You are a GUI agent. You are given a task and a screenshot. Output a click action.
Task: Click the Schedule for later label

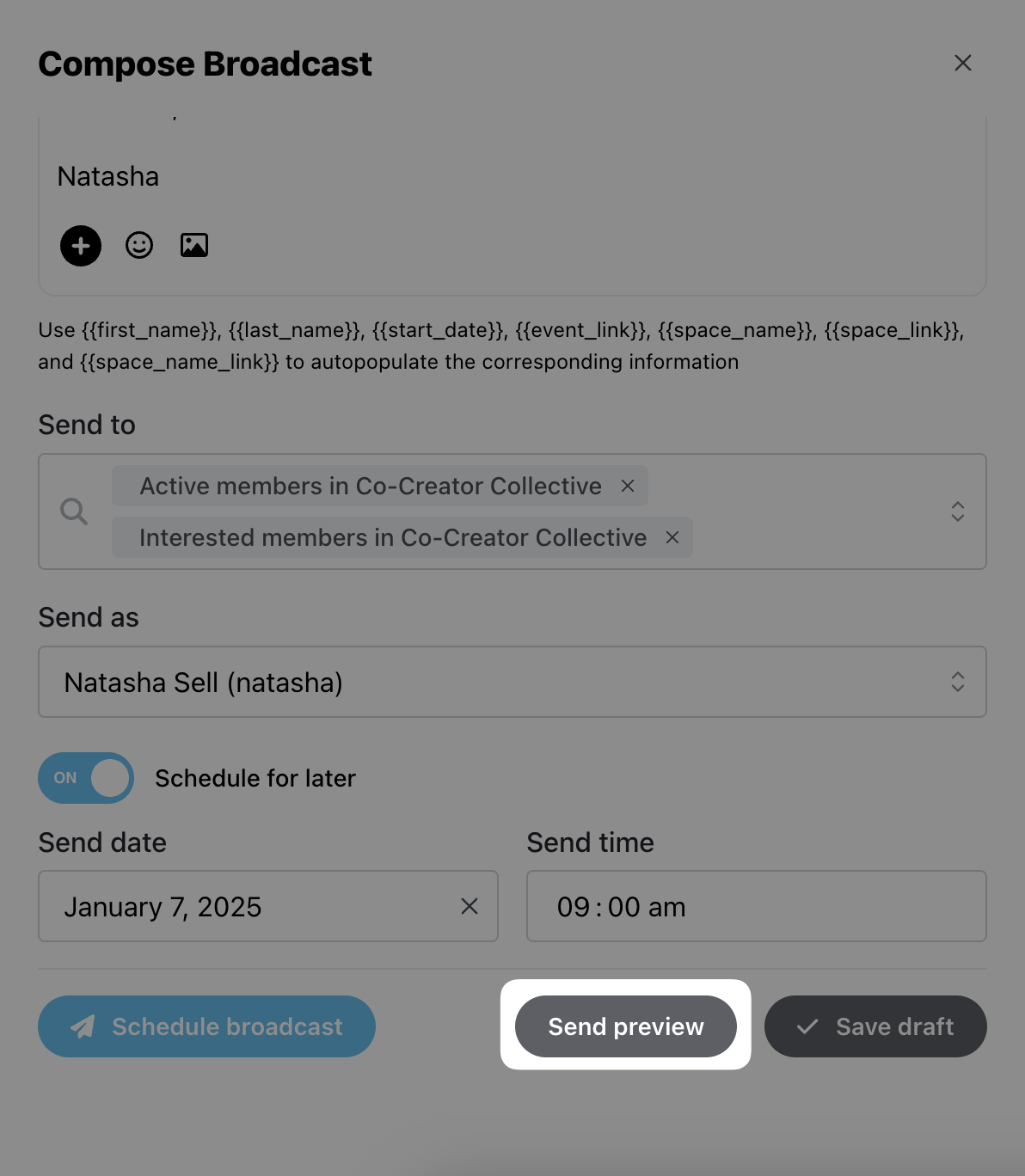(x=255, y=778)
